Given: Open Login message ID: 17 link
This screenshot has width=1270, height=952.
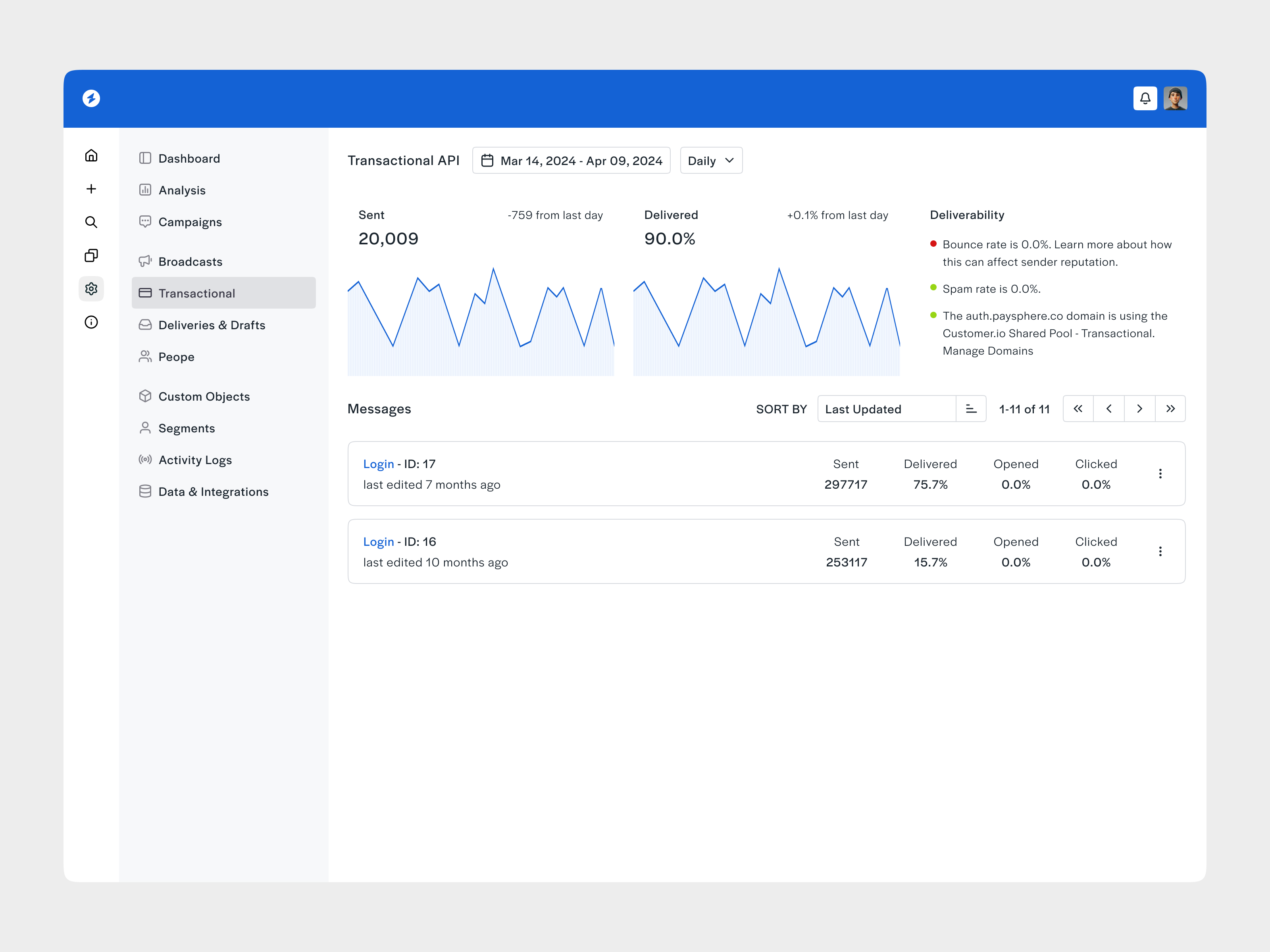Looking at the screenshot, I should click(378, 464).
